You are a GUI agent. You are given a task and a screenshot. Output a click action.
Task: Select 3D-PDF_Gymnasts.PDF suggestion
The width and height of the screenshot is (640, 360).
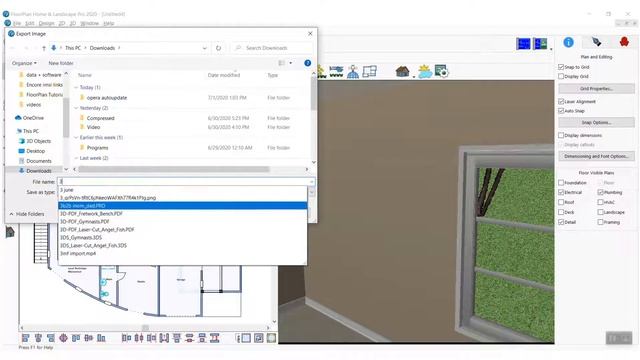[x=182, y=222]
